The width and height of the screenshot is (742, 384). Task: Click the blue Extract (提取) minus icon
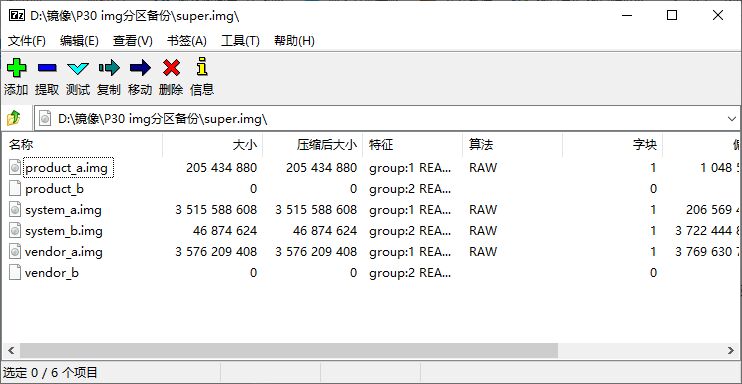coord(47,68)
